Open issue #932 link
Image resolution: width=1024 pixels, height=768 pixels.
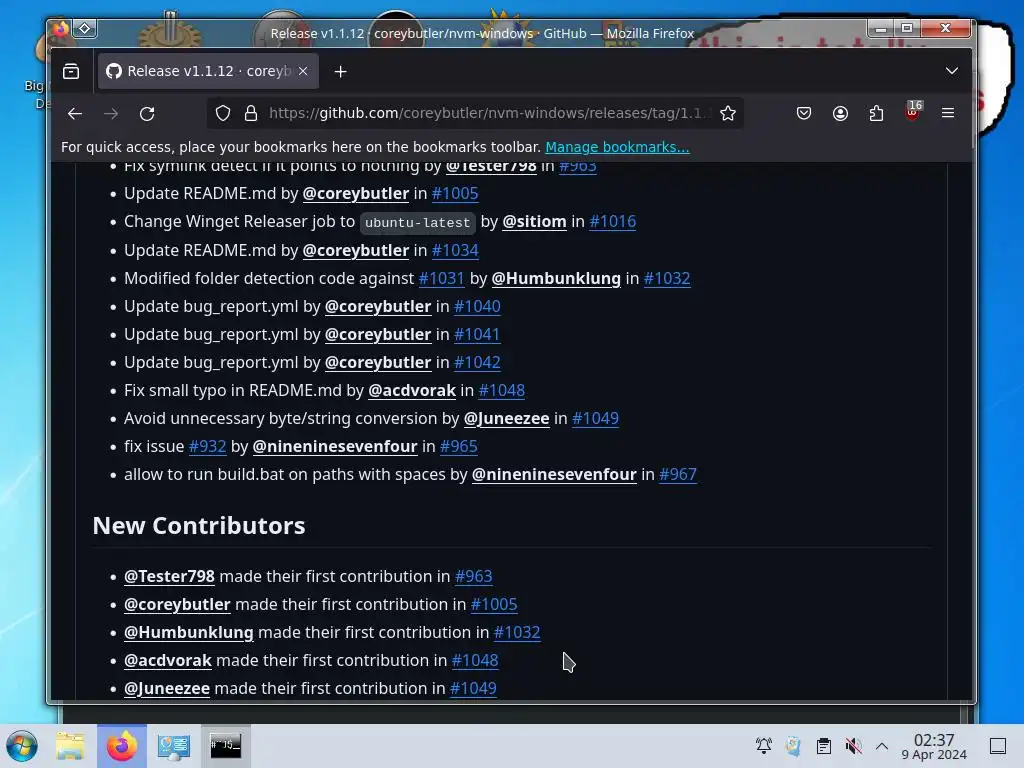[207, 447]
